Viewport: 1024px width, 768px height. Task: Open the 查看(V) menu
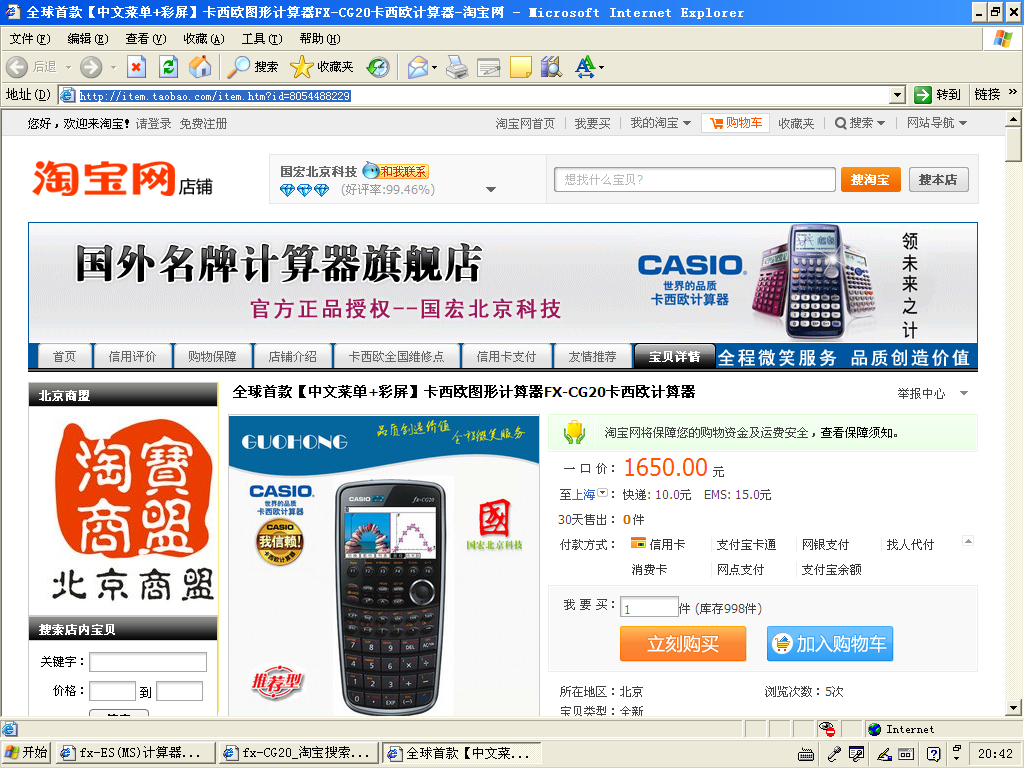point(146,39)
